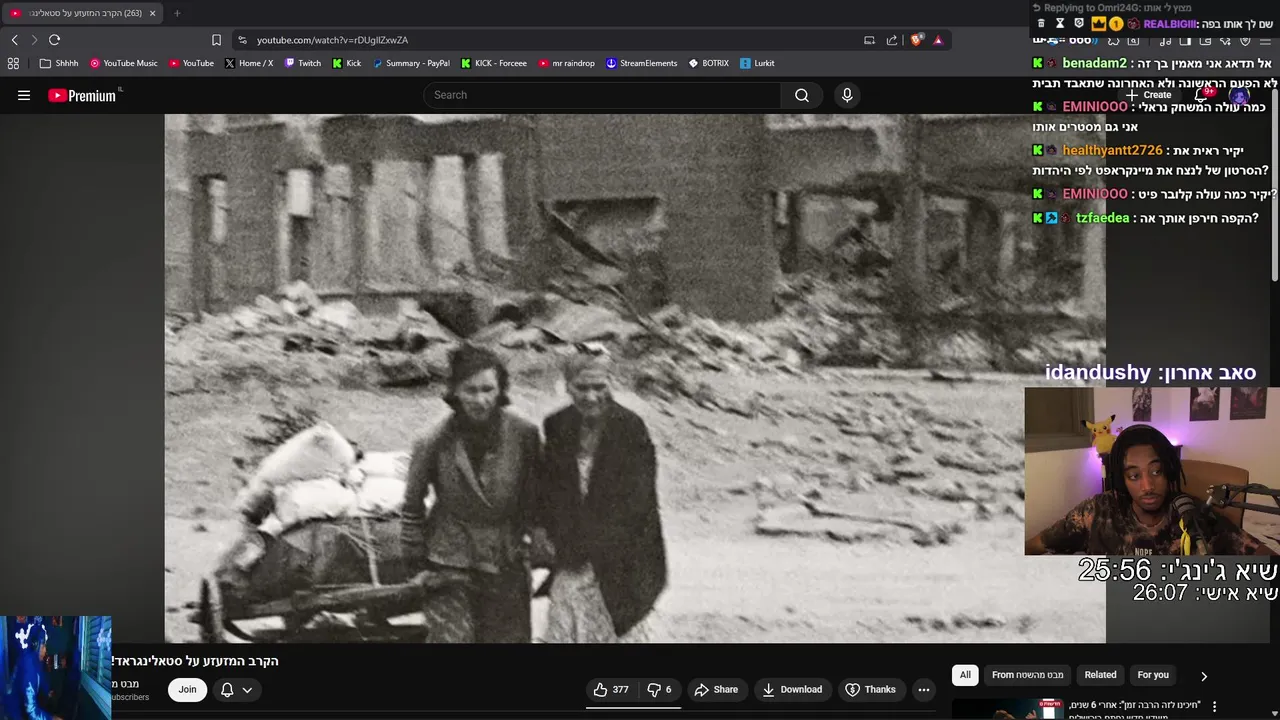Image resolution: width=1280 pixels, height=720 pixels.
Task: Open the Summary - PayPal bookmark
Action: [x=411, y=63]
